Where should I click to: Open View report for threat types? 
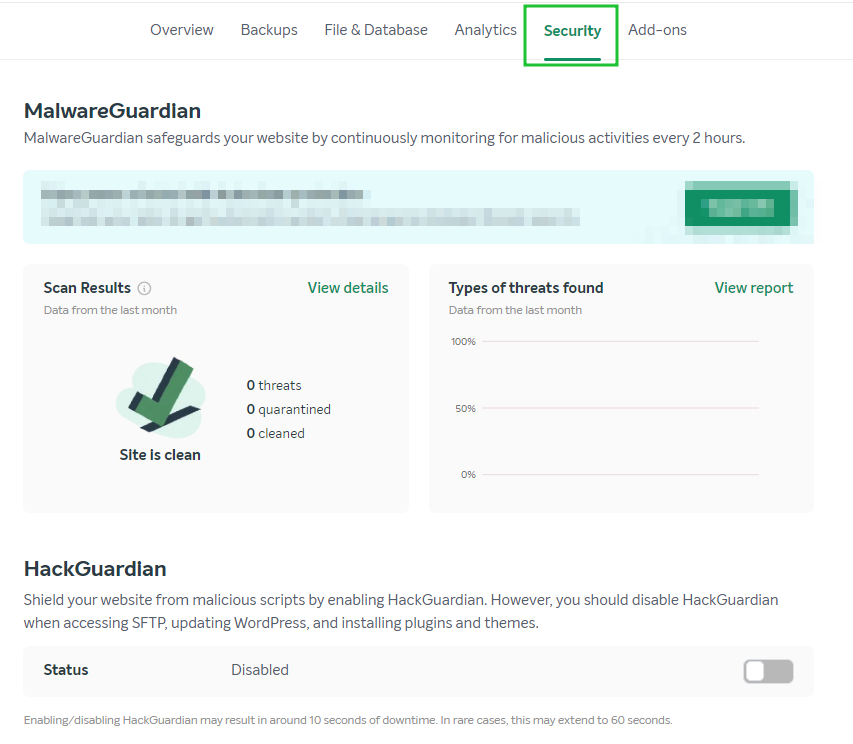click(754, 288)
